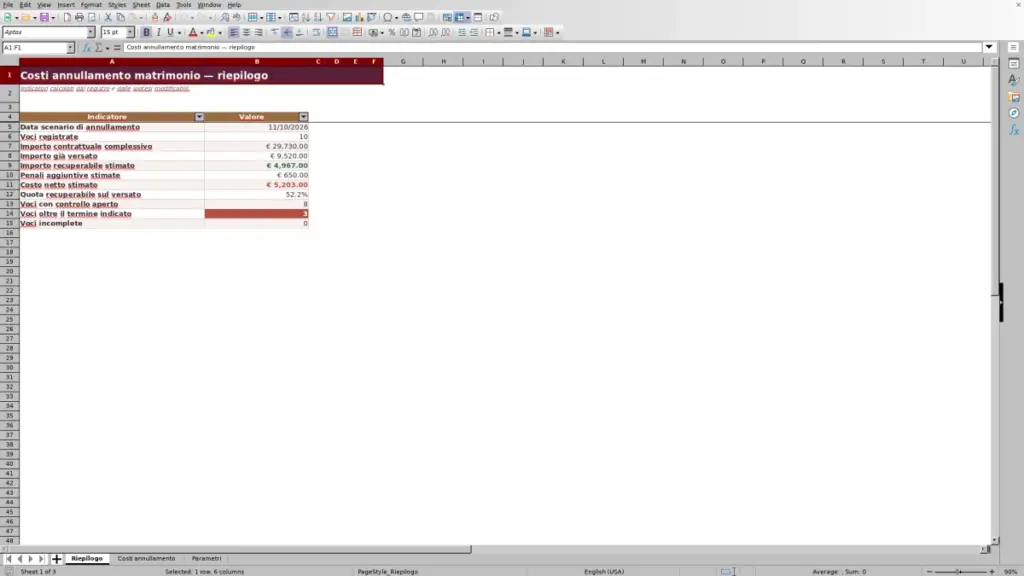Select cell with value € 29,730.00
The height and width of the screenshot is (576, 1024).
(257, 146)
